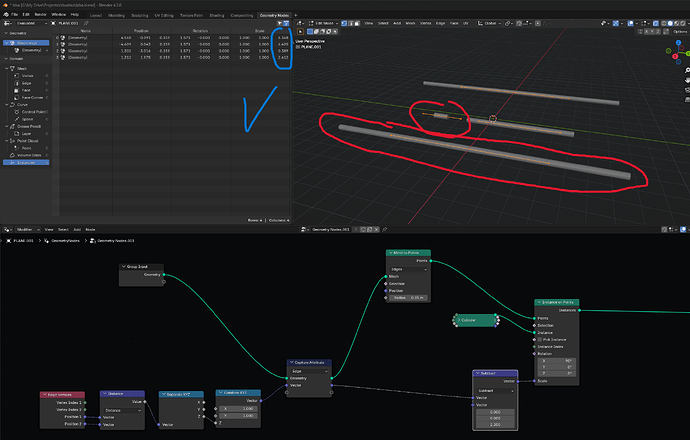Enable vertex select mode
The width and height of the screenshot is (690, 440).
click(x=344, y=23)
